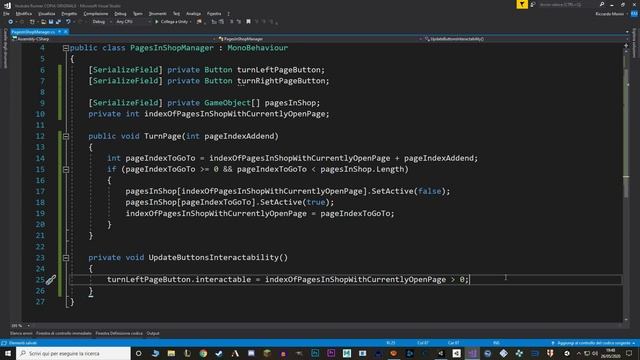Click Aggiungi al controllo del codice sorgente
Image resolution: width=640 pixels, height=360 pixels.
[x=593, y=343]
